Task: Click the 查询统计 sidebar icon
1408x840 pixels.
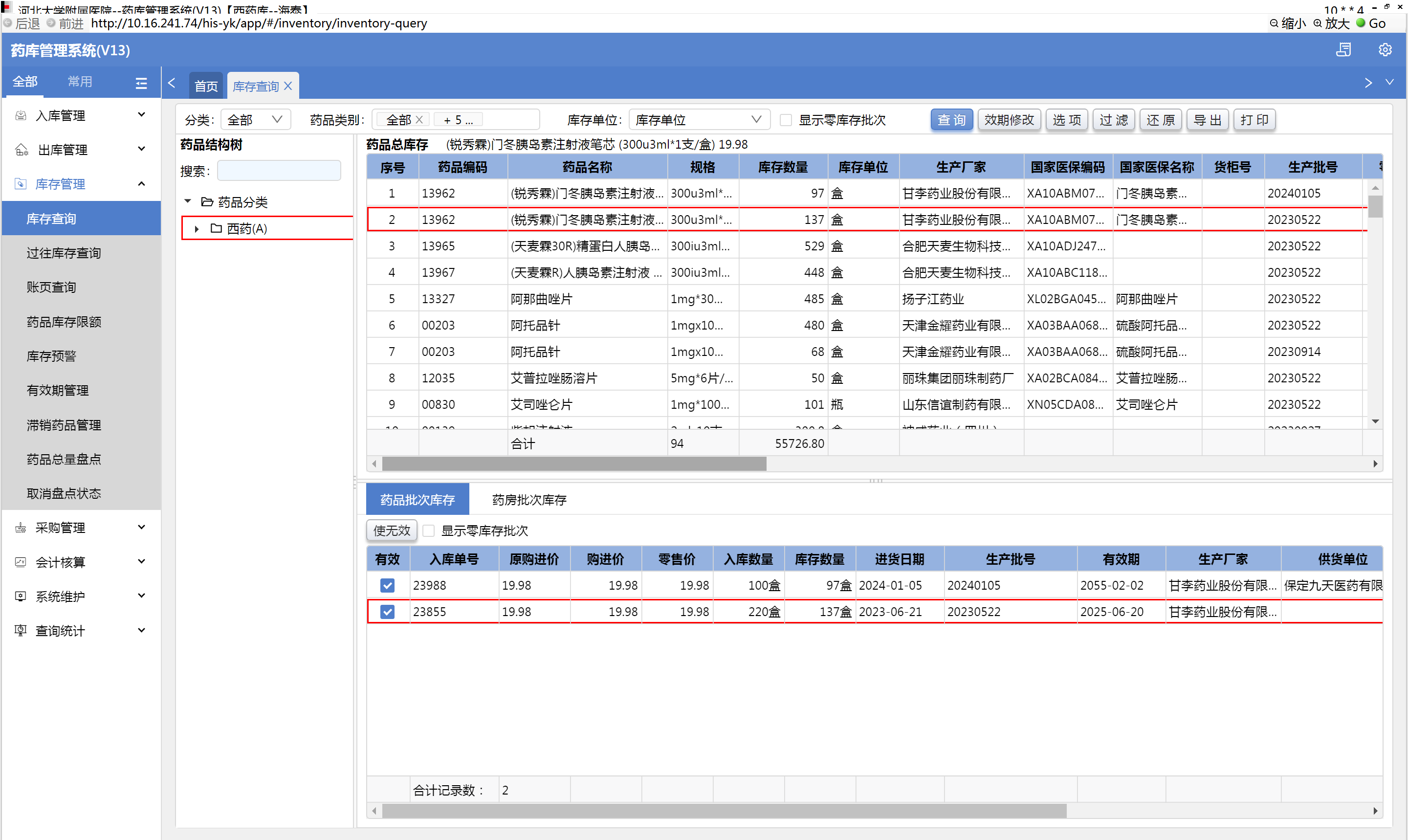Action: 21,631
